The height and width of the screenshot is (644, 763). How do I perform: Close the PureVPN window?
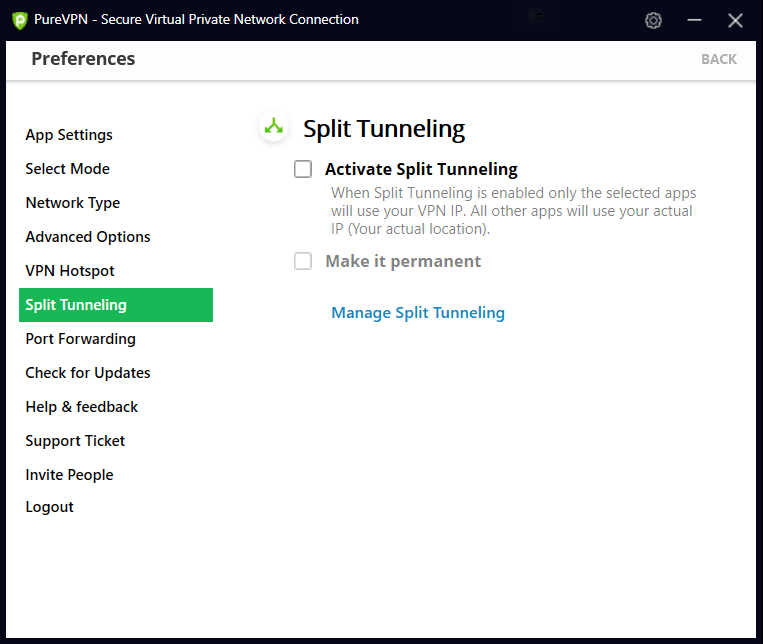point(736,20)
